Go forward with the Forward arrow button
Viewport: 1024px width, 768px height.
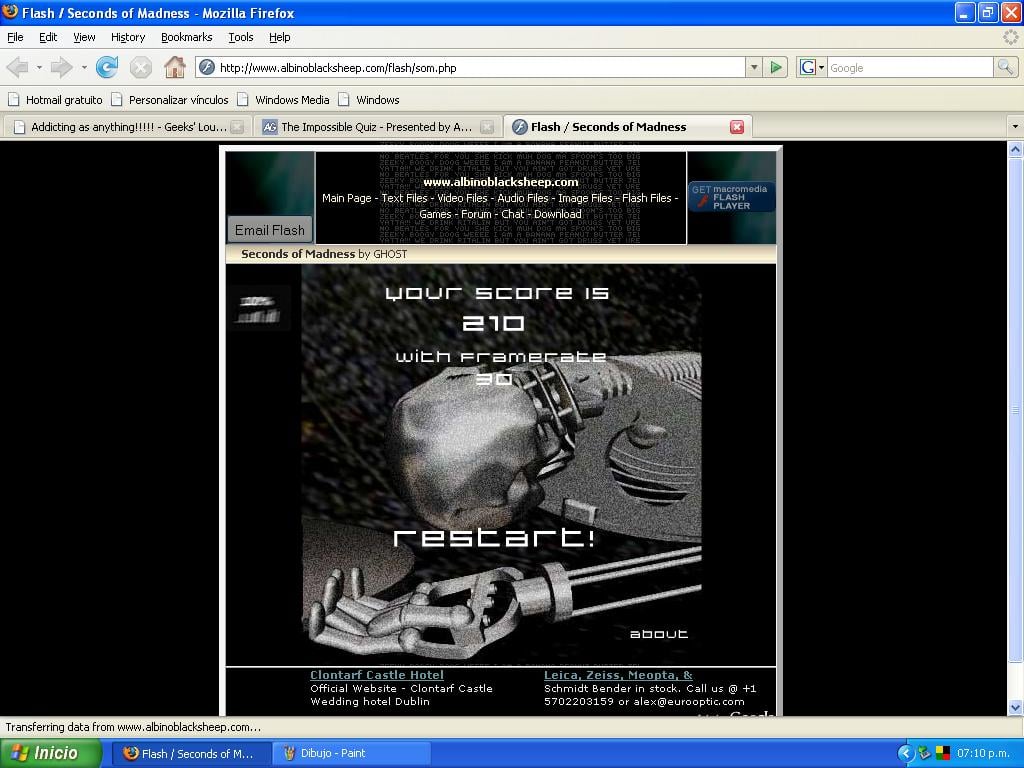click(x=61, y=67)
